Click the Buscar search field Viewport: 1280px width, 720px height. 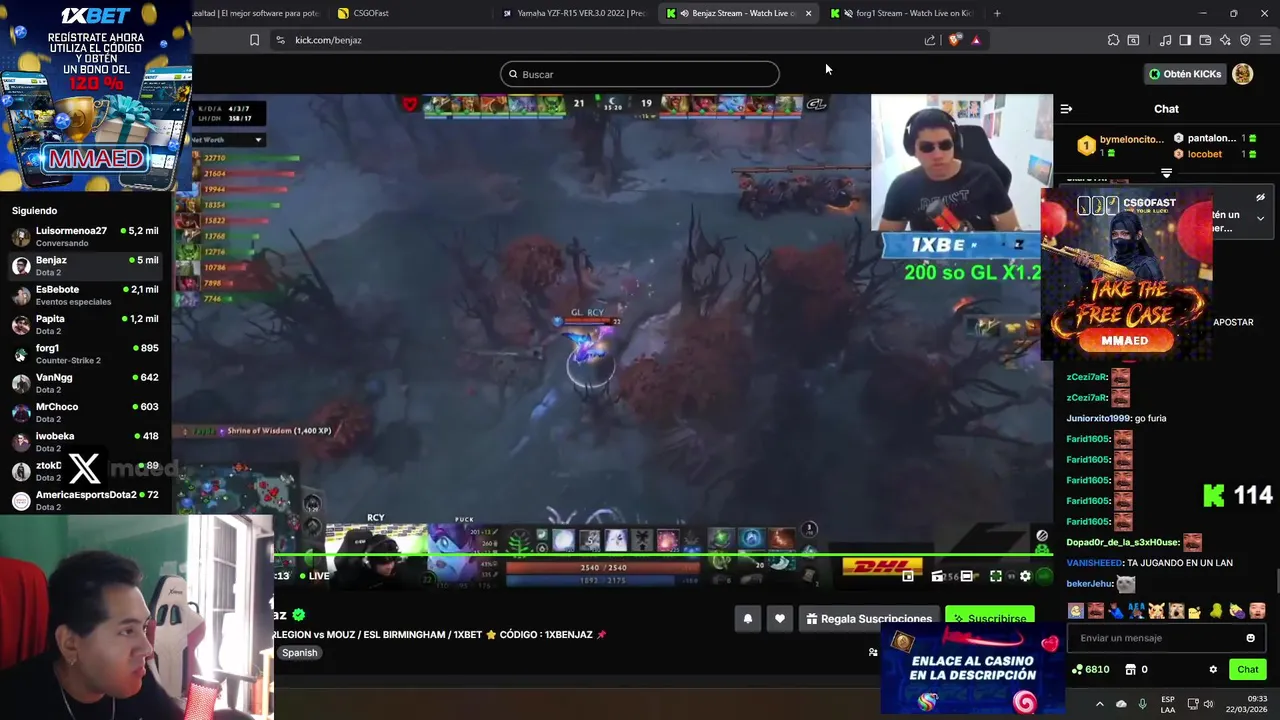click(640, 74)
